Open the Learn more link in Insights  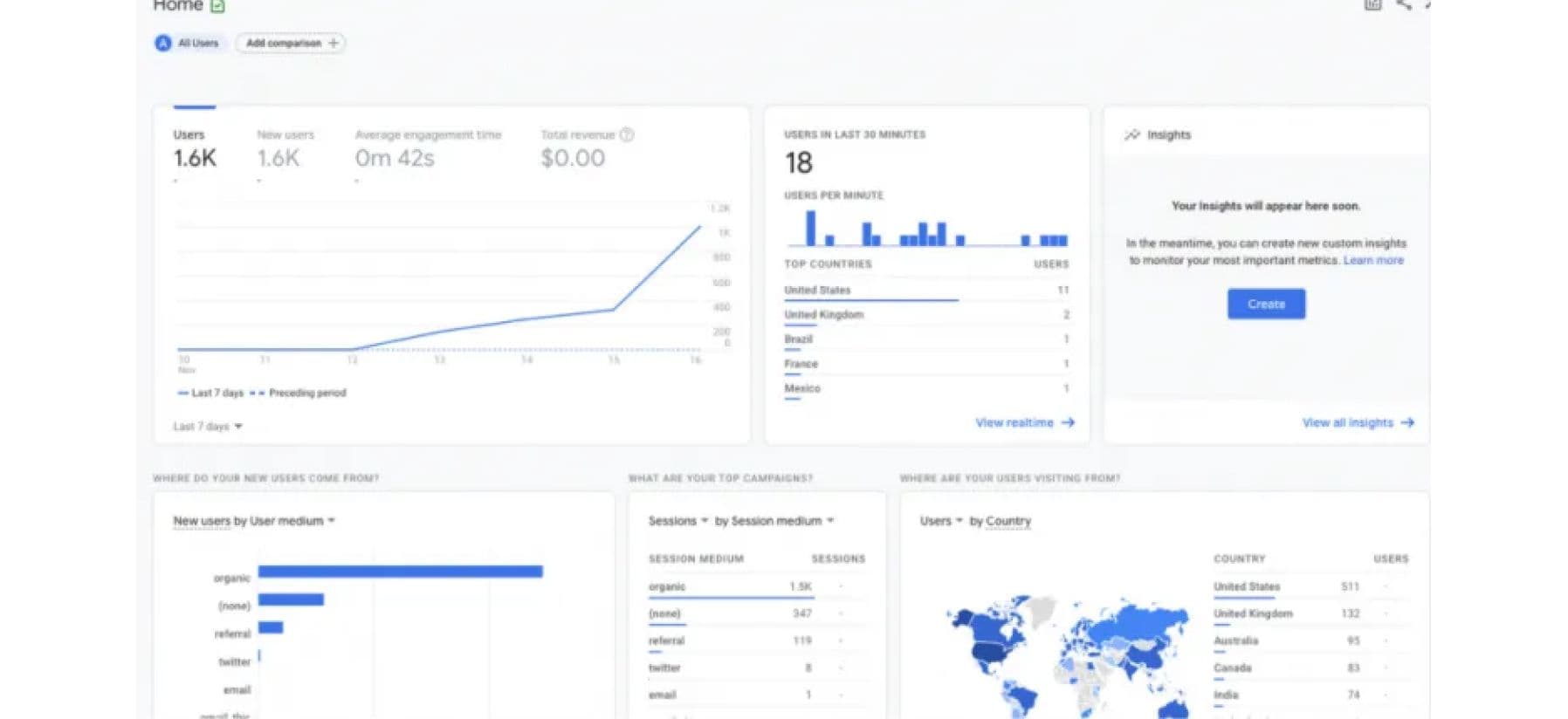1373,260
